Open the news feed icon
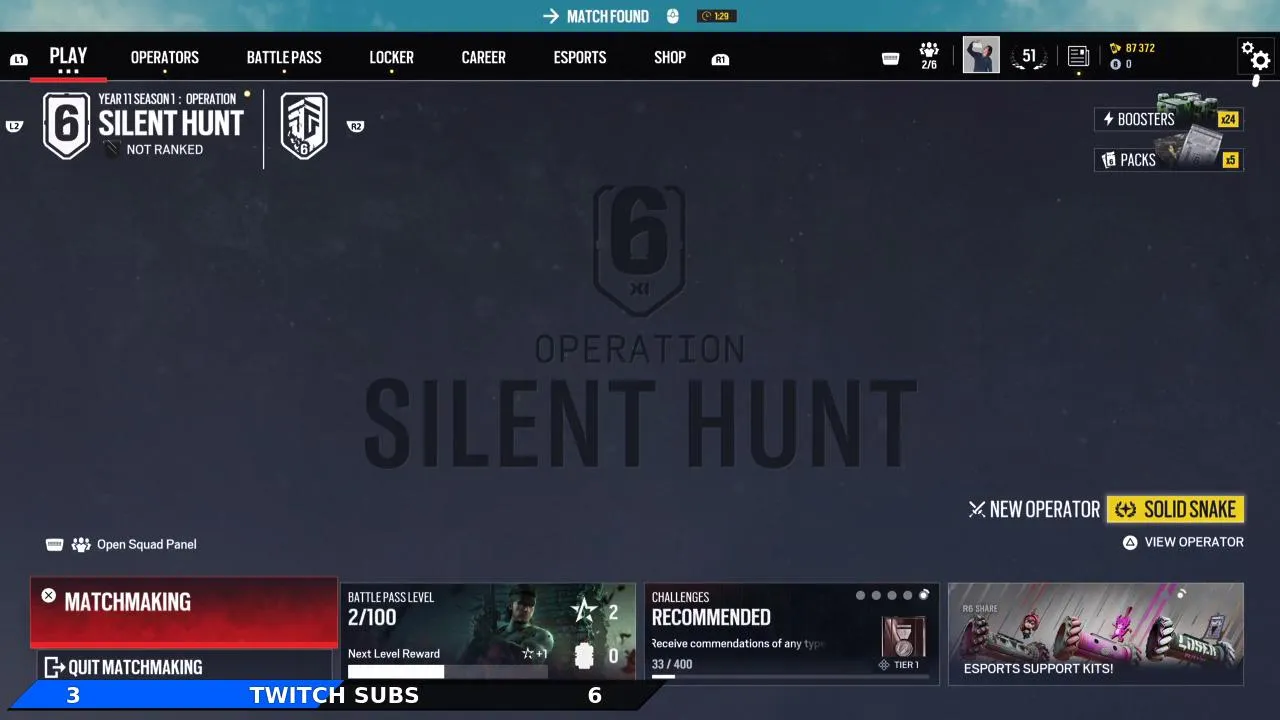This screenshot has width=1280, height=720. tap(1078, 57)
